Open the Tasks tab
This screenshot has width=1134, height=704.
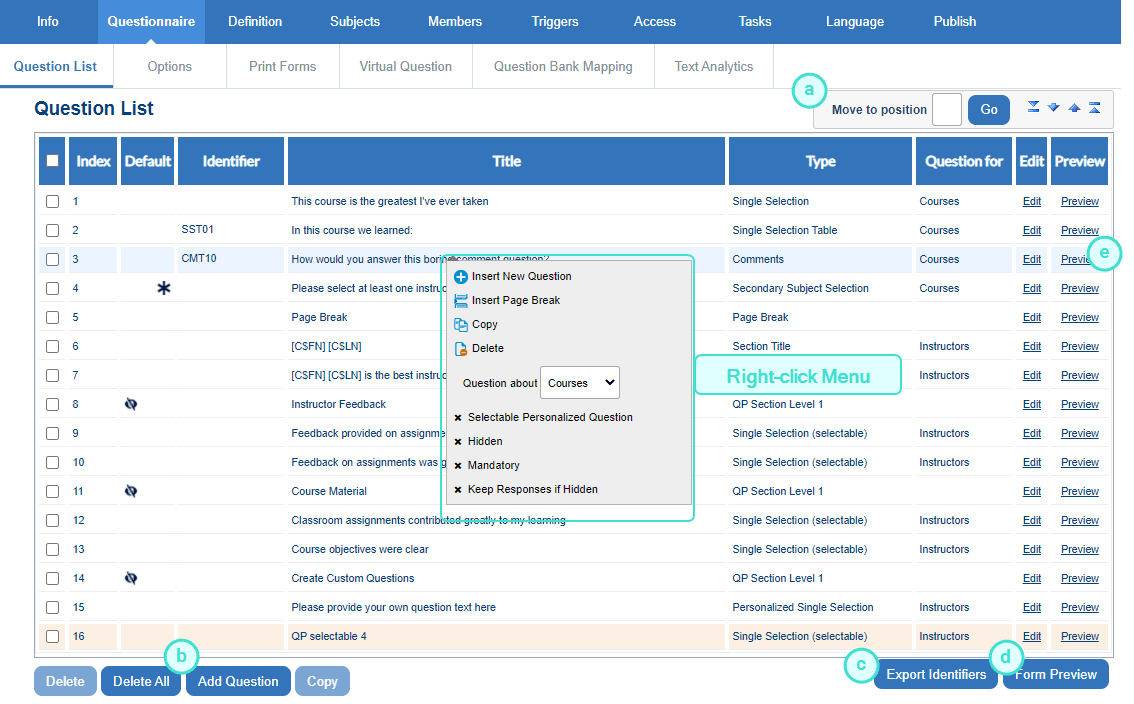pos(755,22)
